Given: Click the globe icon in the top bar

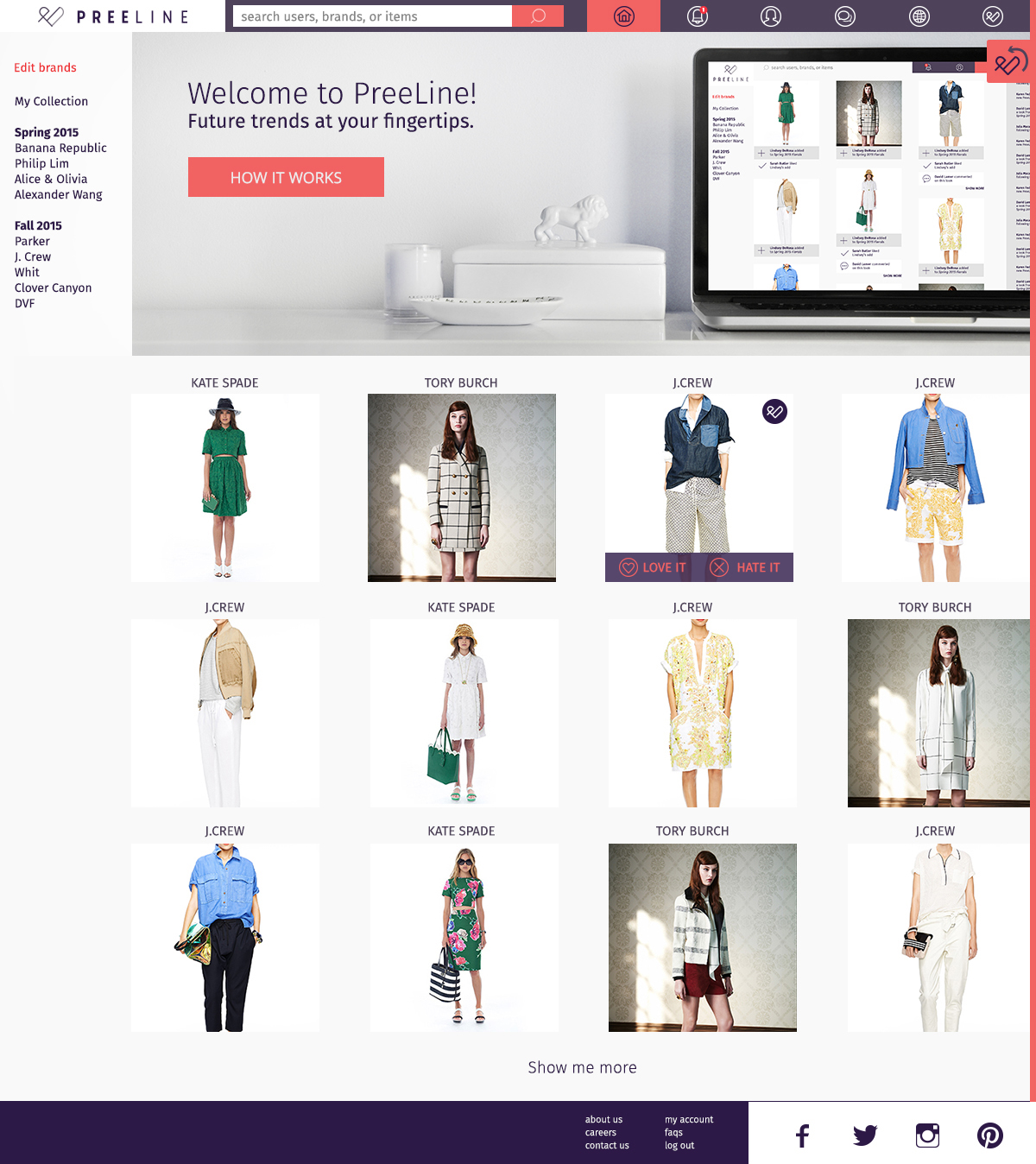Looking at the screenshot, I should click(x=919, y=16).
